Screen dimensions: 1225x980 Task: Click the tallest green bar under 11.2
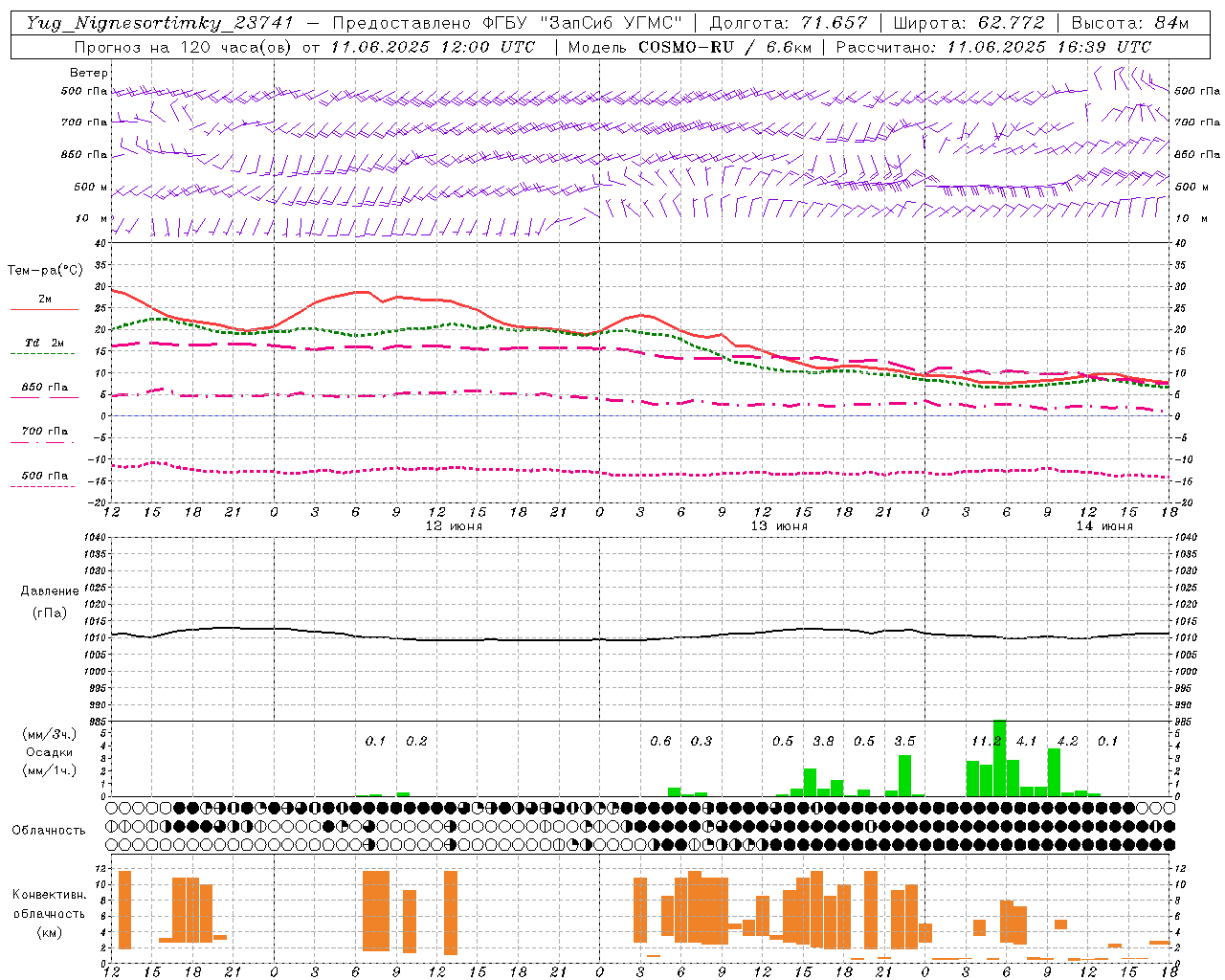[999, 758]
